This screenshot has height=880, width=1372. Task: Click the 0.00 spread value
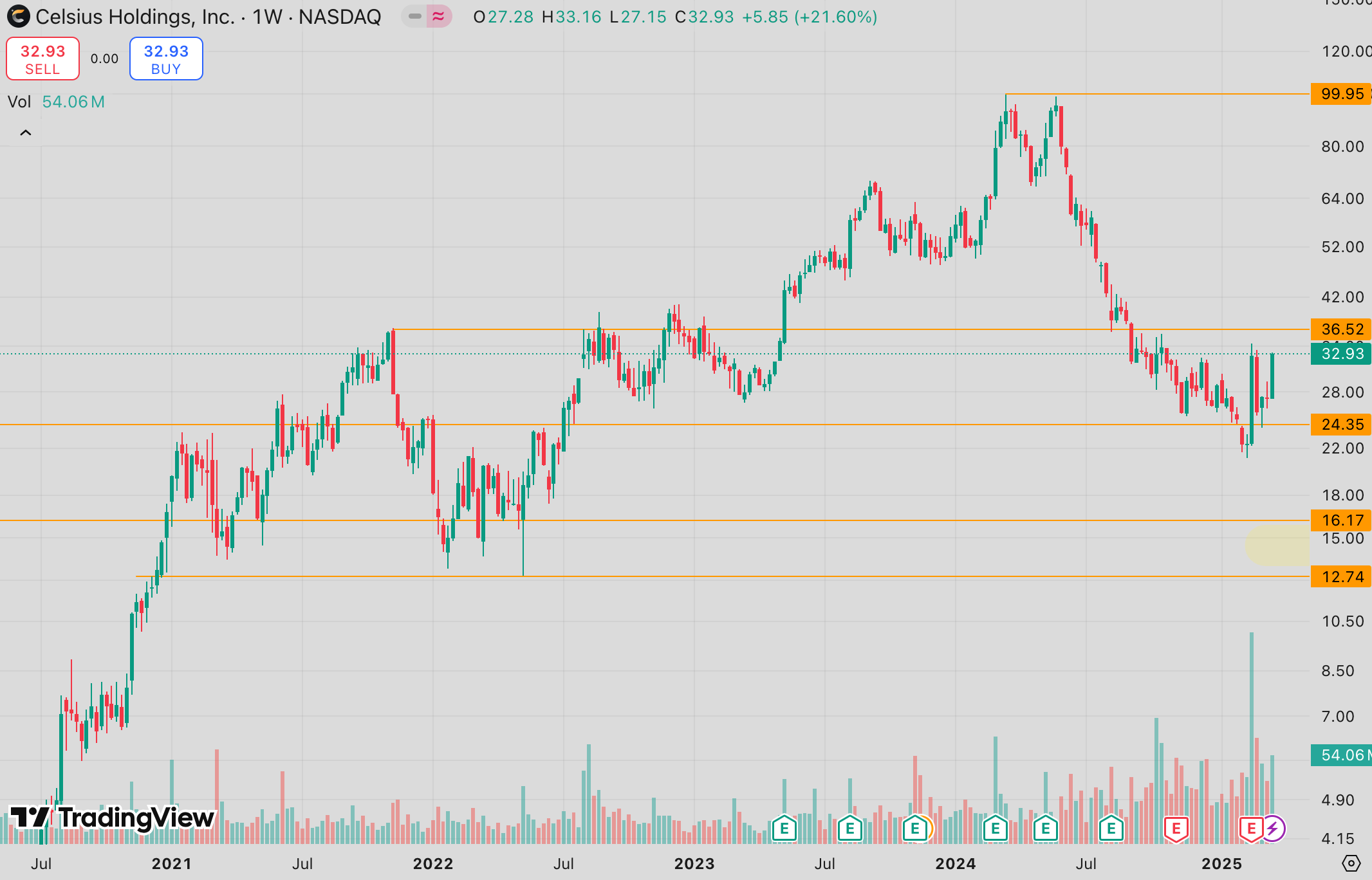coord(104,59)
